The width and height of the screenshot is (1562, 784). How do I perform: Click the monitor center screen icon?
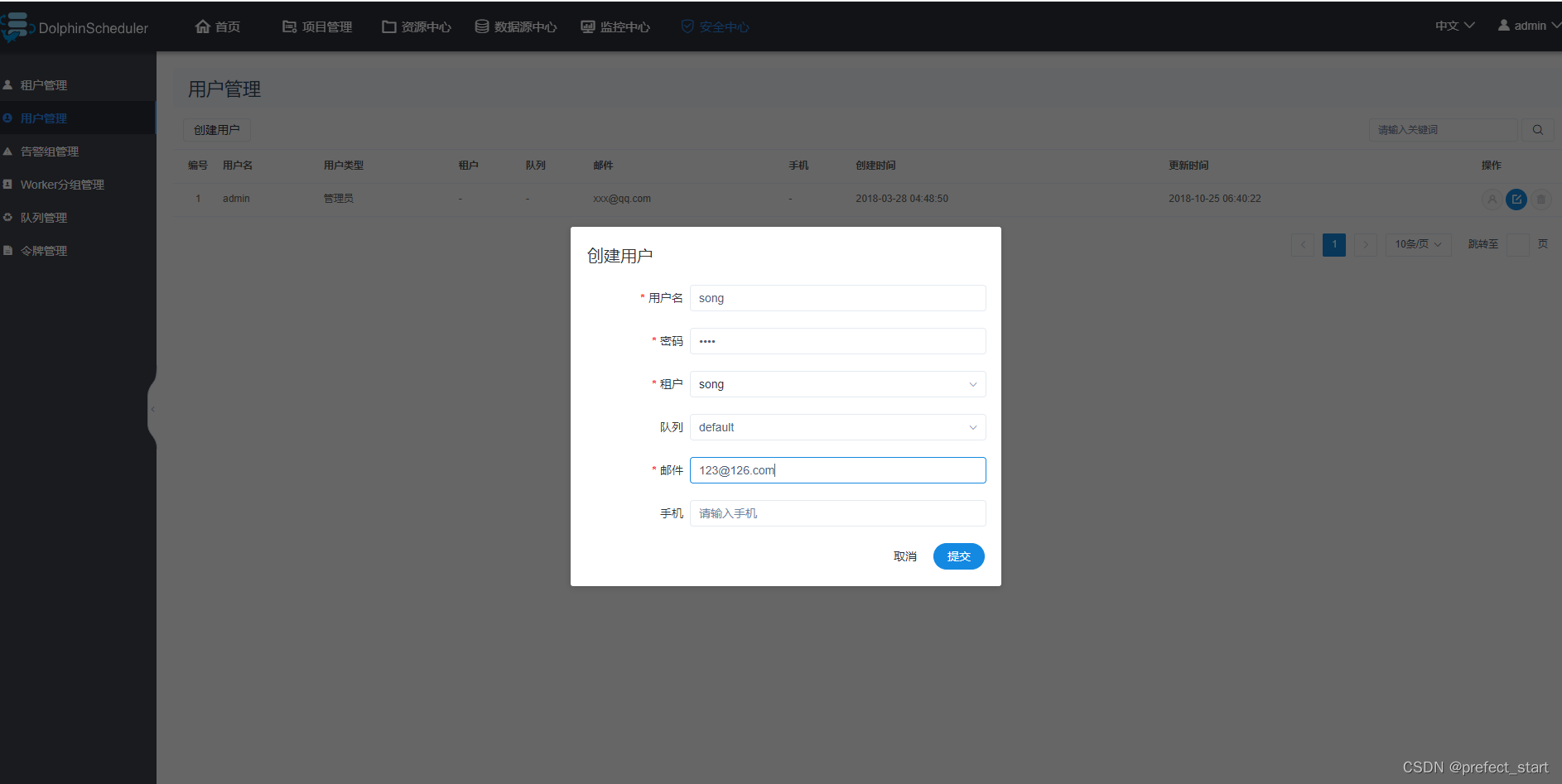pos(587,26)
